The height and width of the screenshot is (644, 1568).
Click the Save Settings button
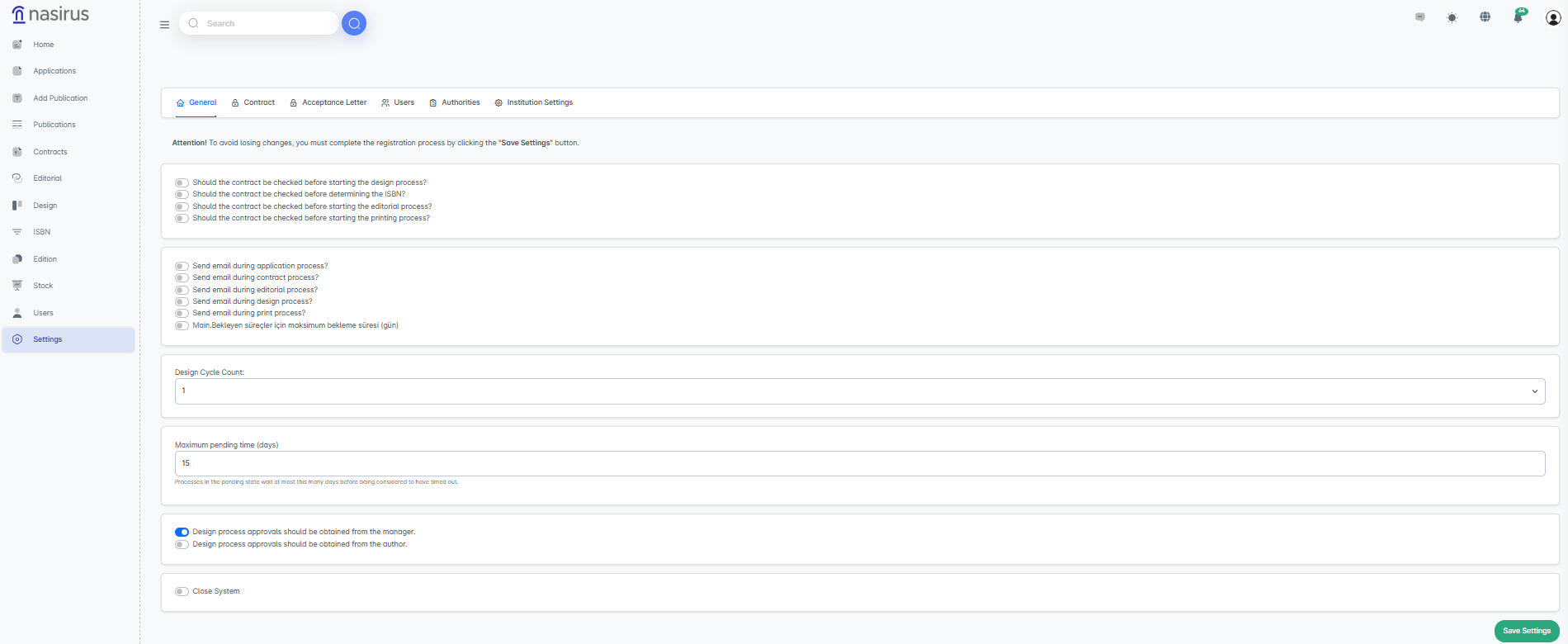tap(1526, 631)
